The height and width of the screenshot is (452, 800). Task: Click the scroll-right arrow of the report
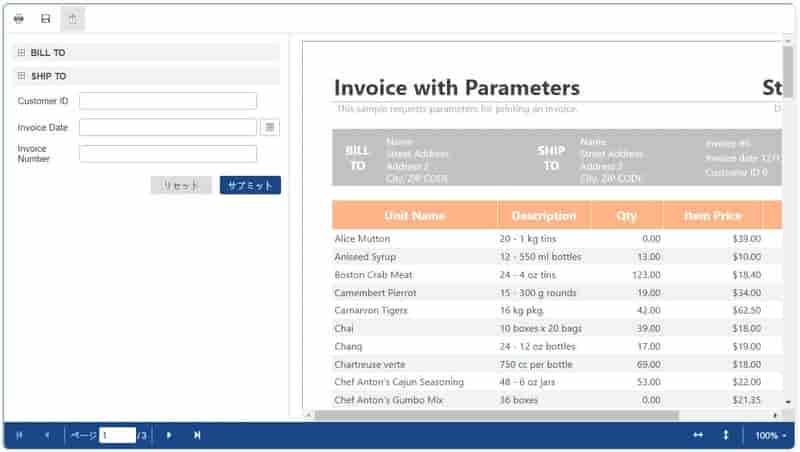(775, 415)
